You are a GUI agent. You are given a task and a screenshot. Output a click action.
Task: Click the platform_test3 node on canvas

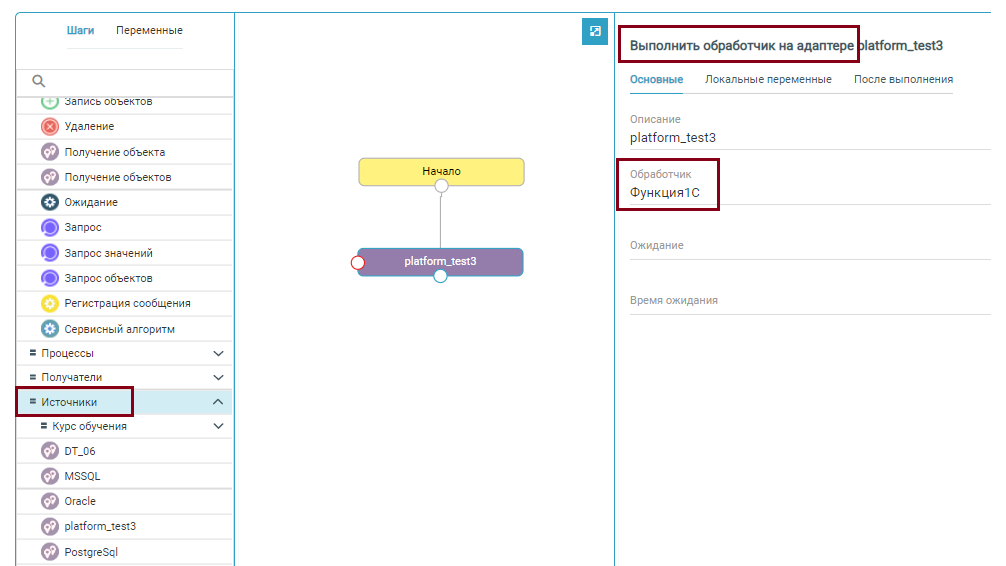(441, 262)
